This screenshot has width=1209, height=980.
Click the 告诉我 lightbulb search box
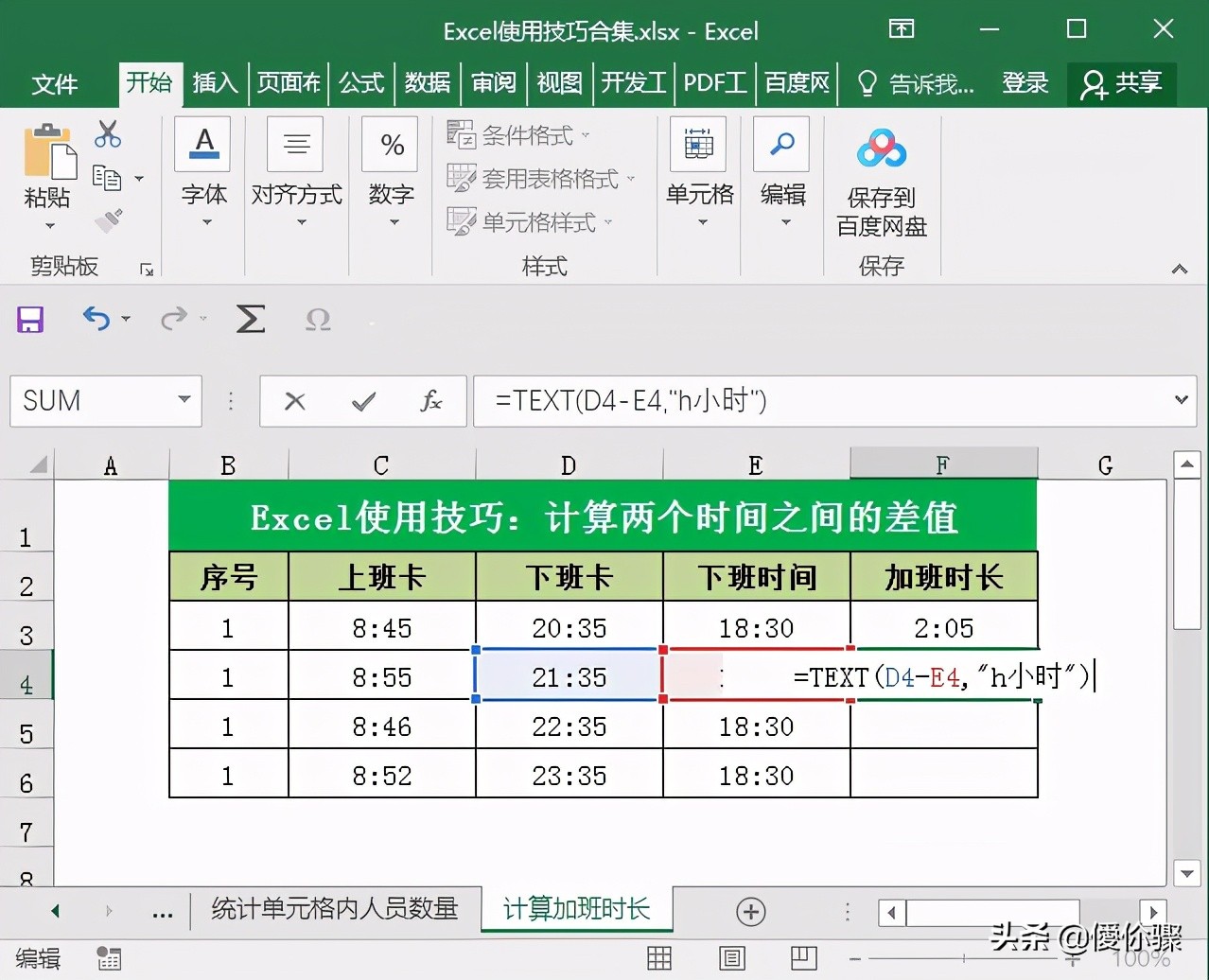[915, 84]
